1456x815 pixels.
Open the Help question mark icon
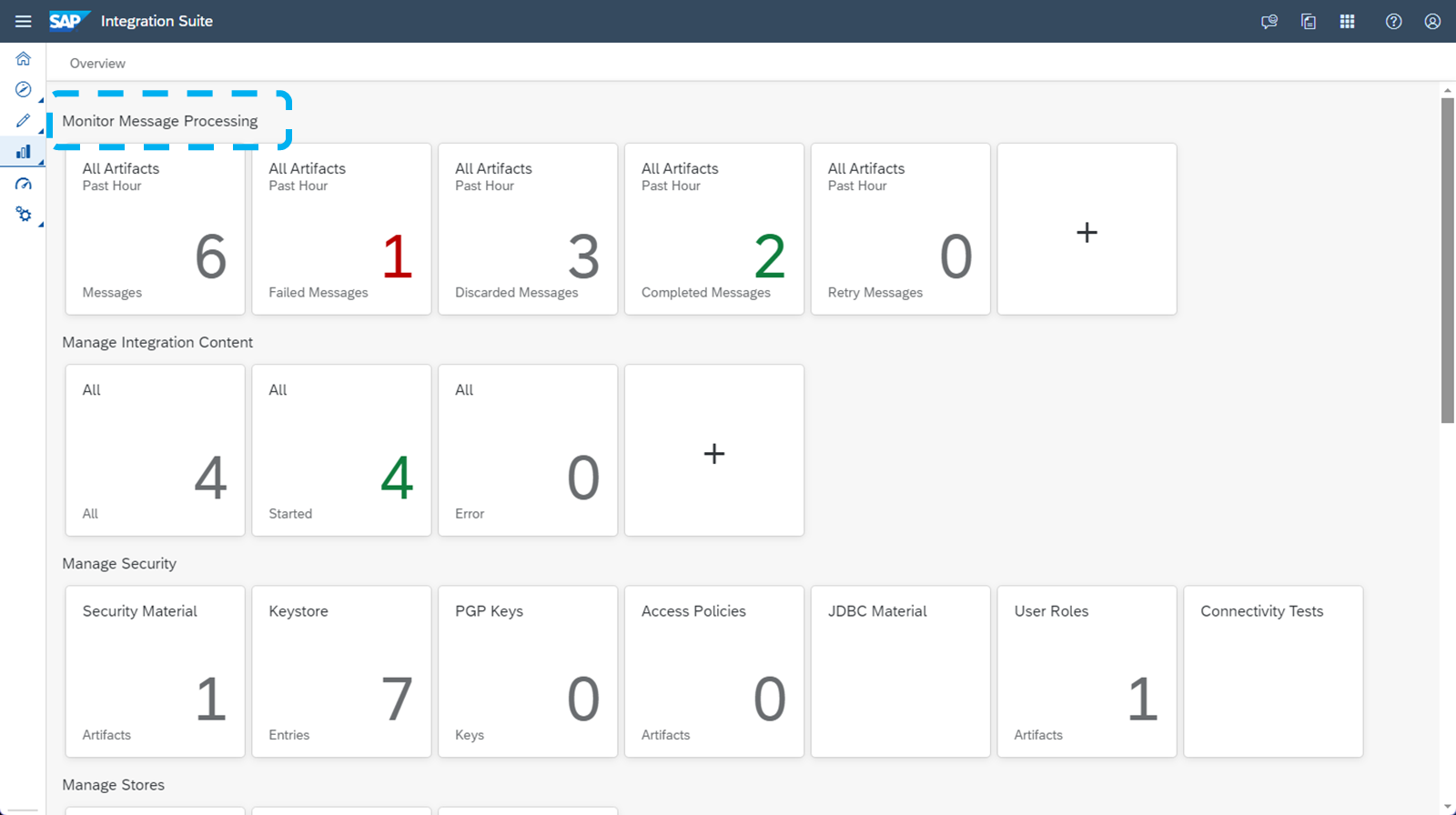(1393, 22)
